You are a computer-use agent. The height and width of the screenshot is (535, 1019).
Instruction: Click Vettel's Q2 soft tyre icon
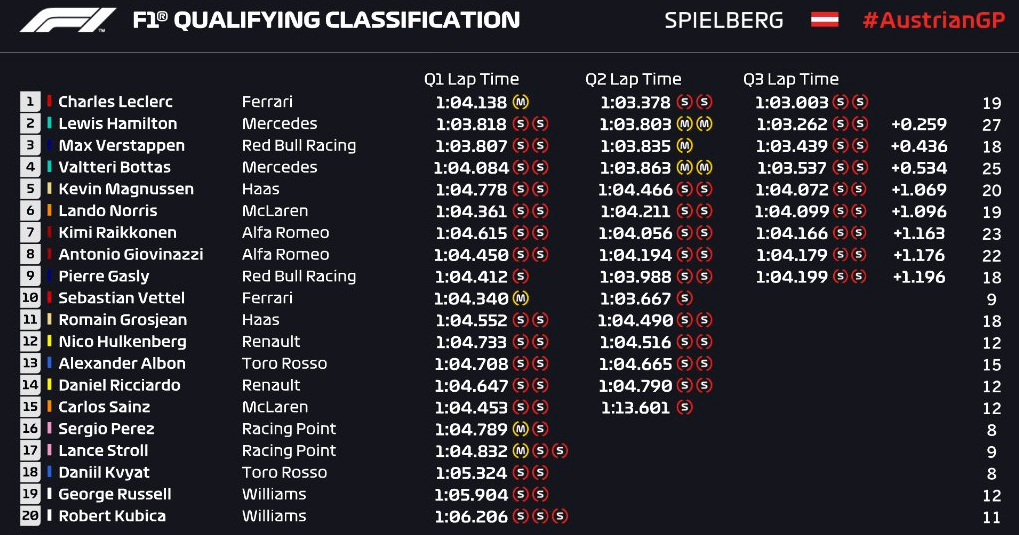(x=684, y=298)
